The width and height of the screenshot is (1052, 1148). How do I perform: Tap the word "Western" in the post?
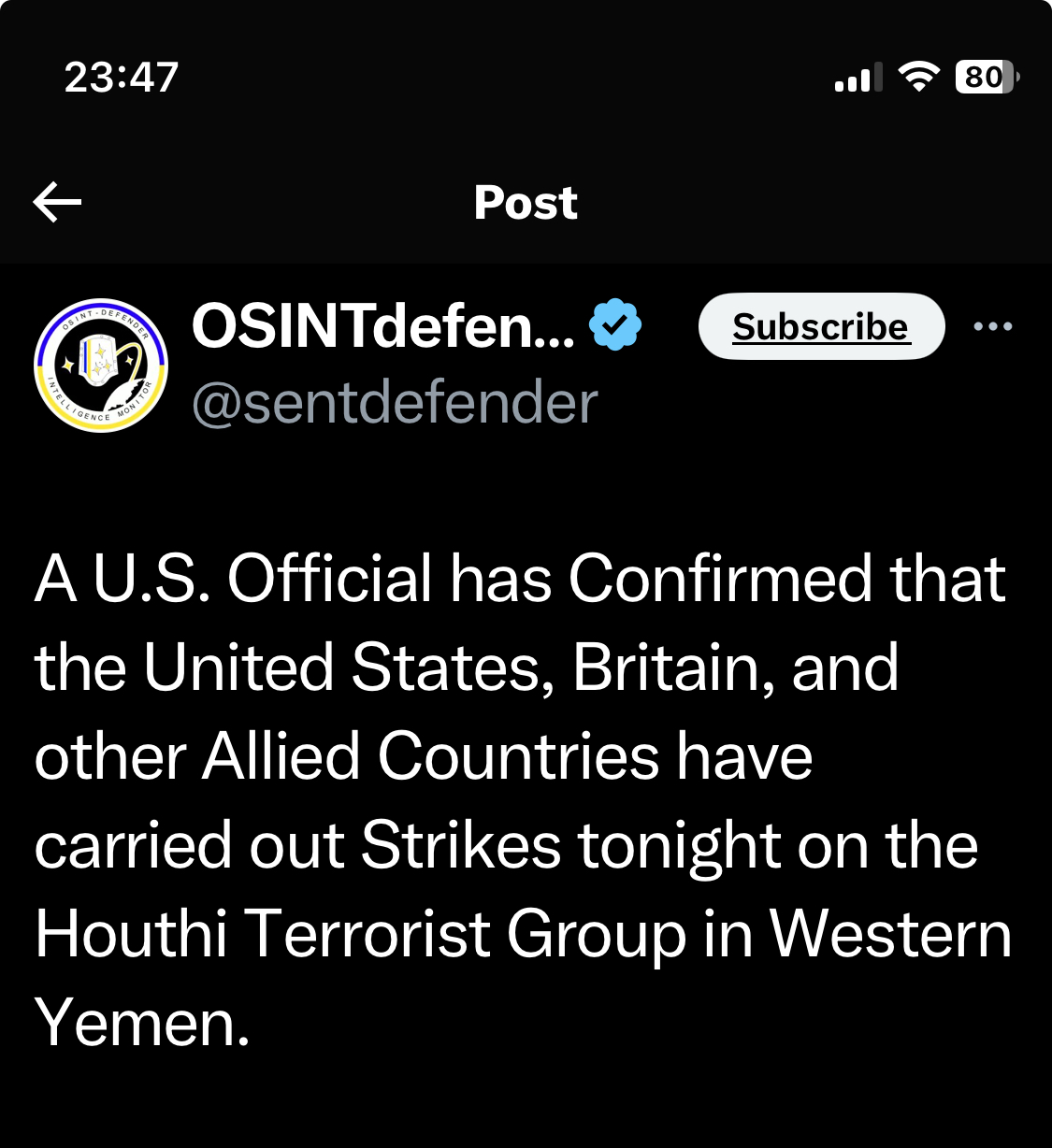tap(890, 934)
